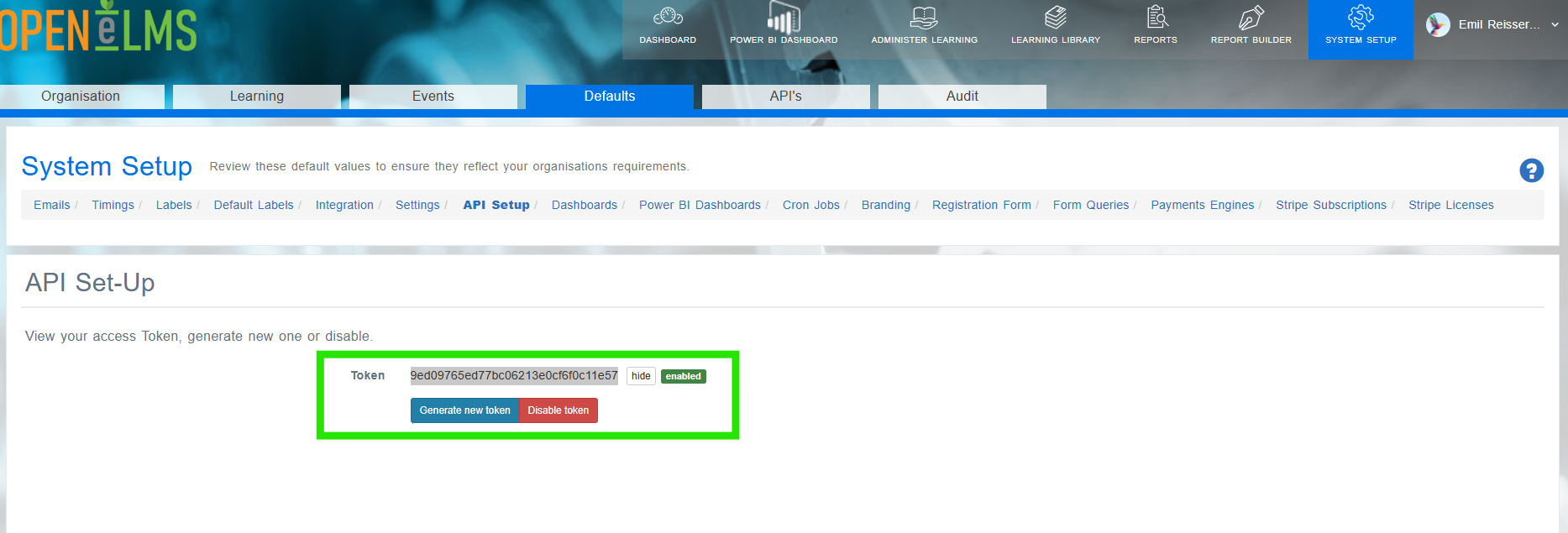Open the Labels link
The height and width of the screenshot is (533, 1568).
coord(174,205)
